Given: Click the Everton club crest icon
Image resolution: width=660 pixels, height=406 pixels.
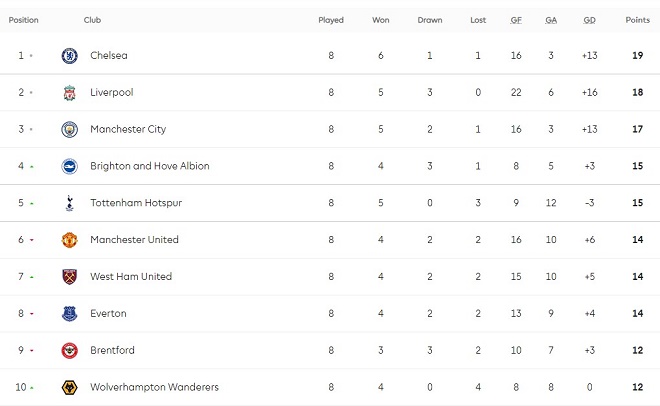Looking at the screenshot, I should (69, 314).
